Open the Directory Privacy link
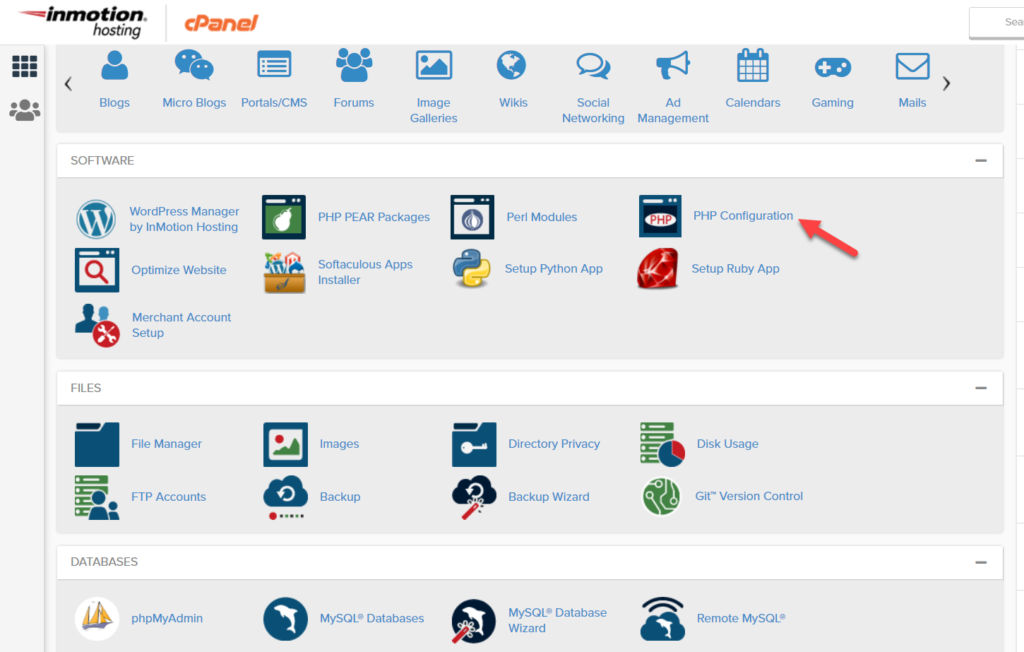Viewport: 1024px width, 652px height. [x=554, y=444]
